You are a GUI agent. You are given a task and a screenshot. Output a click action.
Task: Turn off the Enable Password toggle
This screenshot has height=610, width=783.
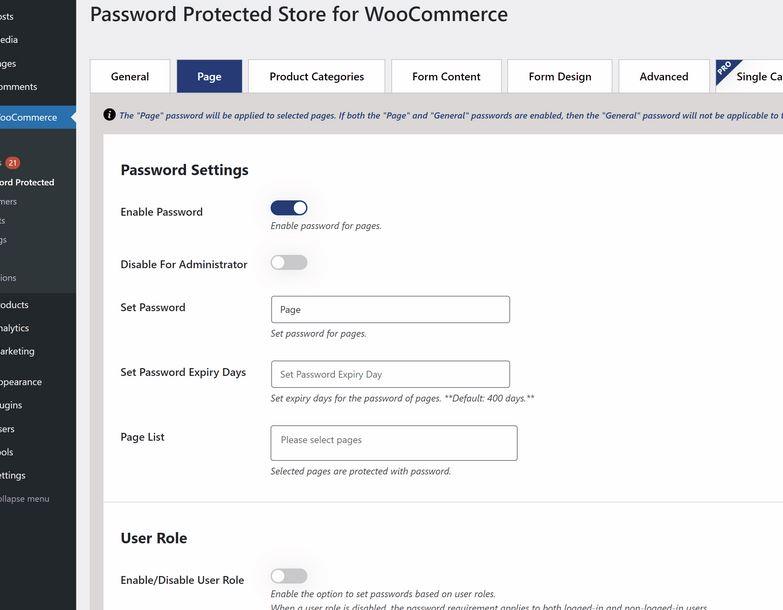click(x=289, y=208)
